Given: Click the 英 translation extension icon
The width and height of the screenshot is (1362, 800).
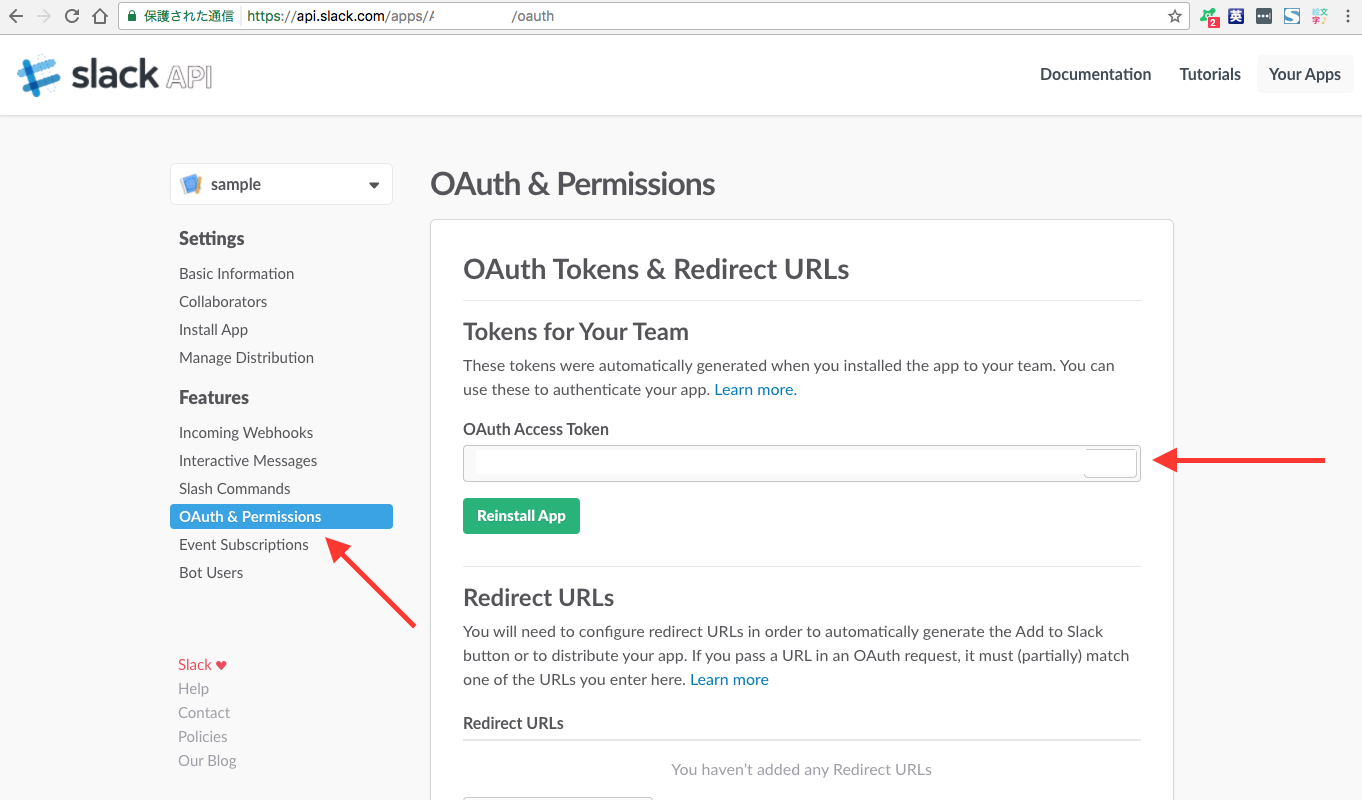Looking at the screenshot, I should click(x=1235, y=16).
